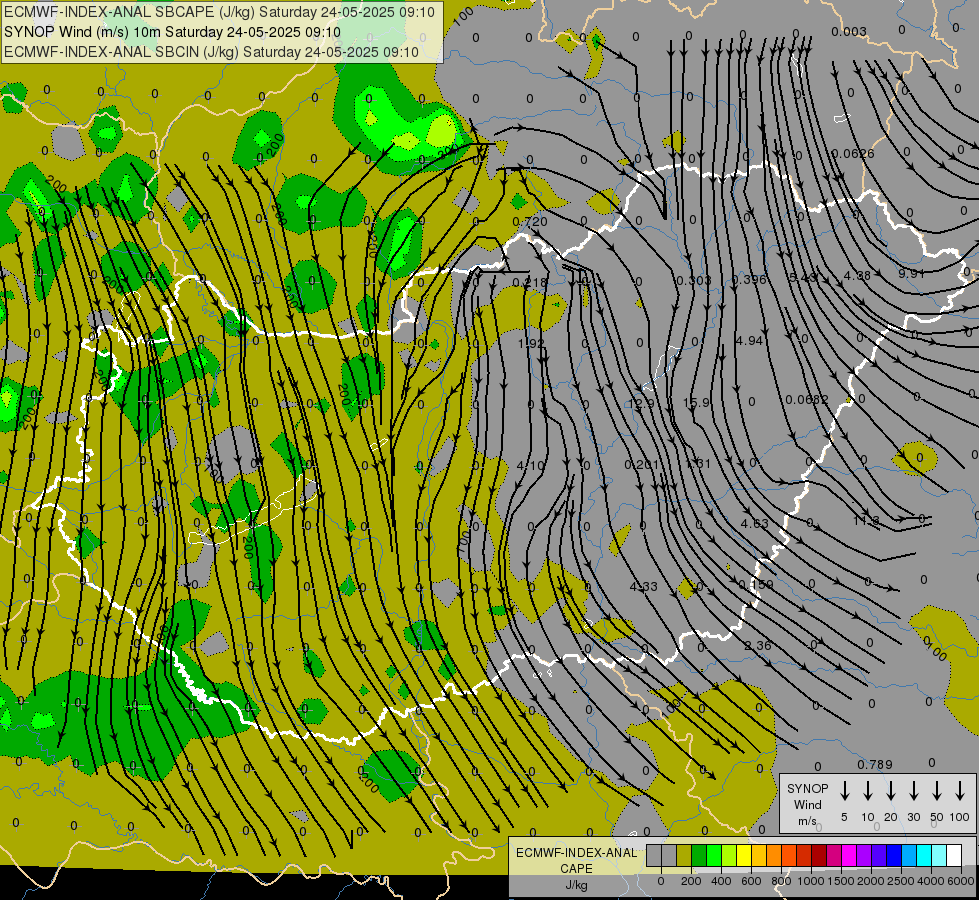
Task: Click the 0.201 value on the map
Action: (642, 464)
